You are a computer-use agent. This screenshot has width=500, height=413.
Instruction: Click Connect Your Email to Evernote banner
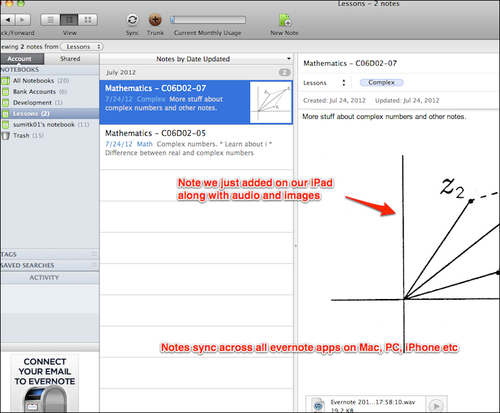45,383
